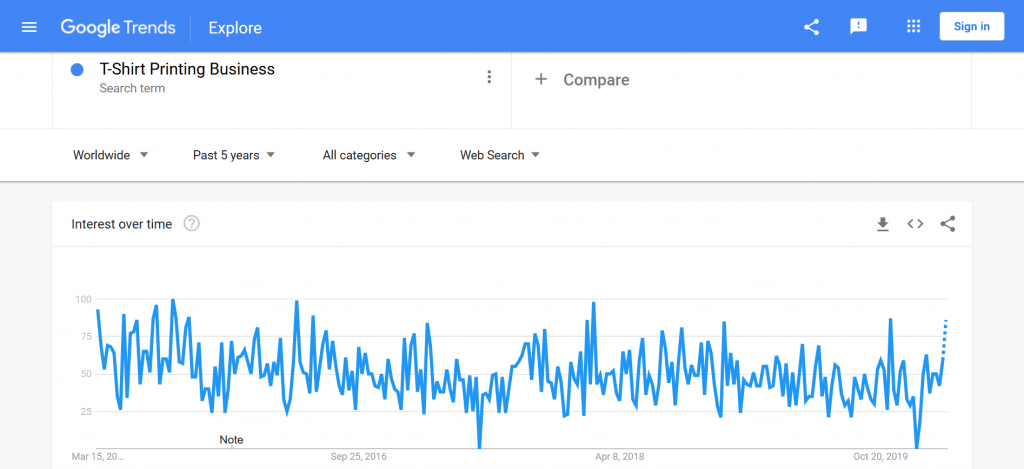Click the Note marker on the chart
1024x469 pixels.
pyautogui.click(x=231, y=440)
